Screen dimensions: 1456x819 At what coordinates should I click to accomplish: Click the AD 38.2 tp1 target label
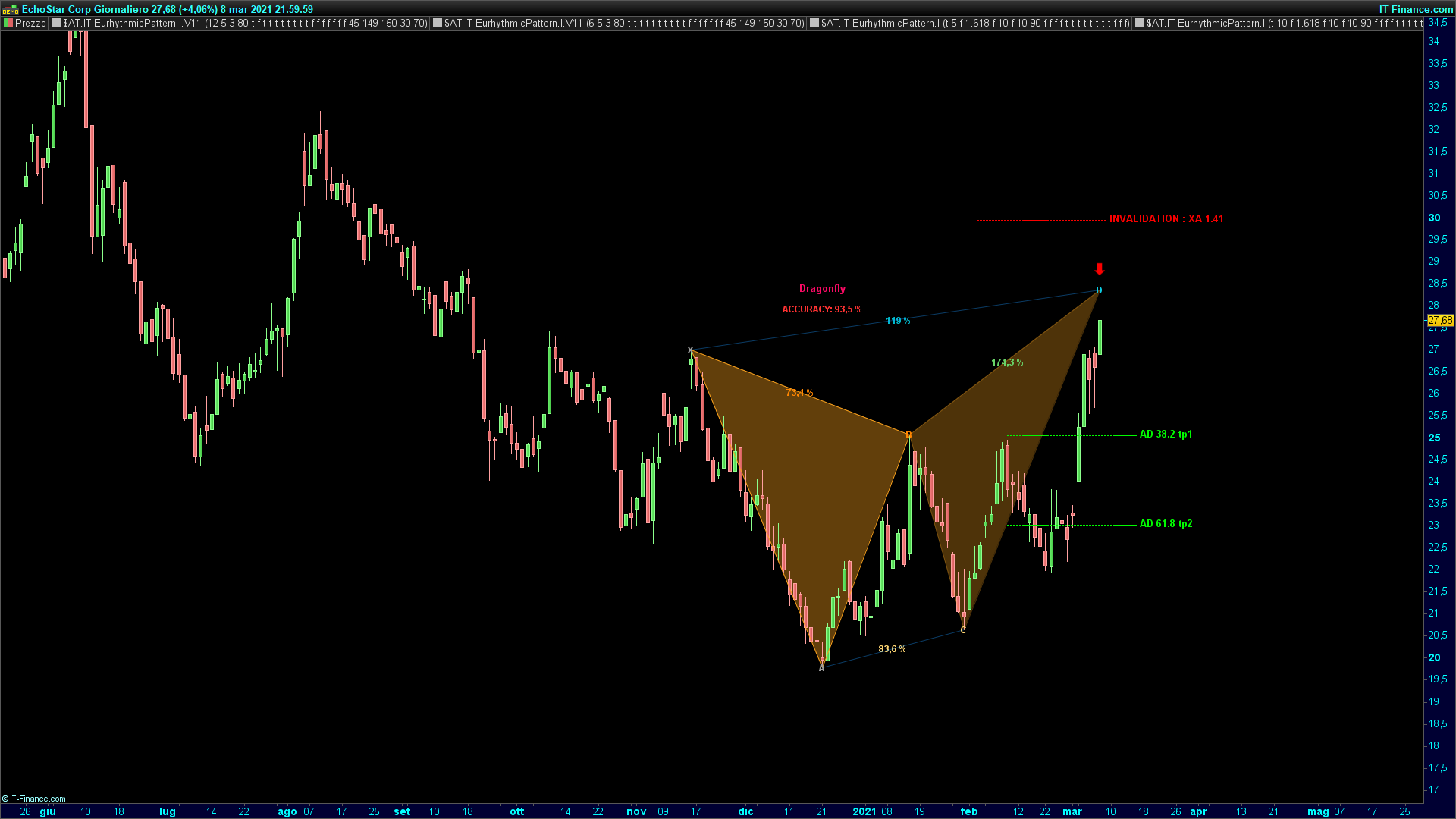[x=1166, y=435]
